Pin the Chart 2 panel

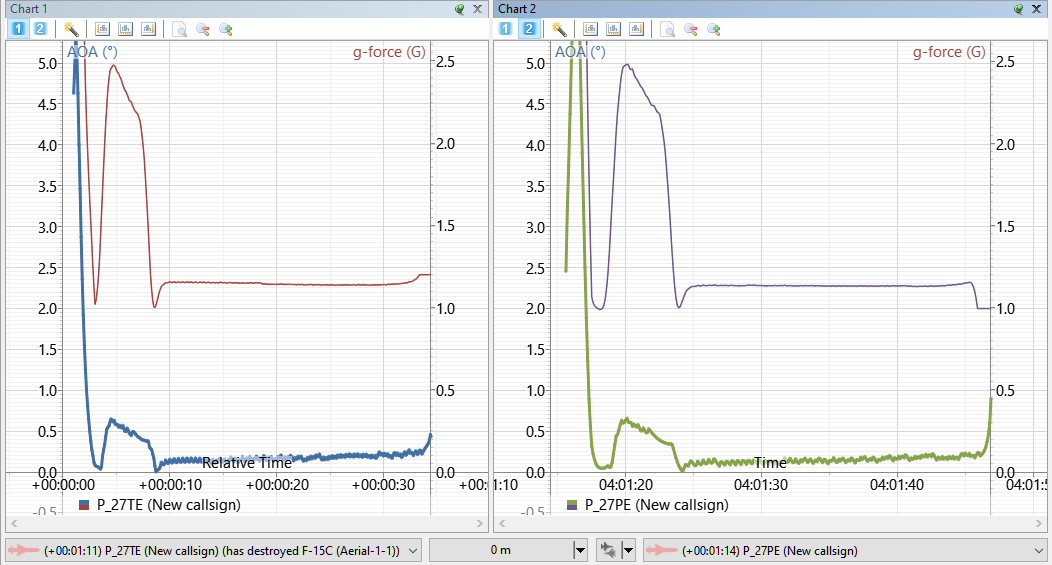1018,9
